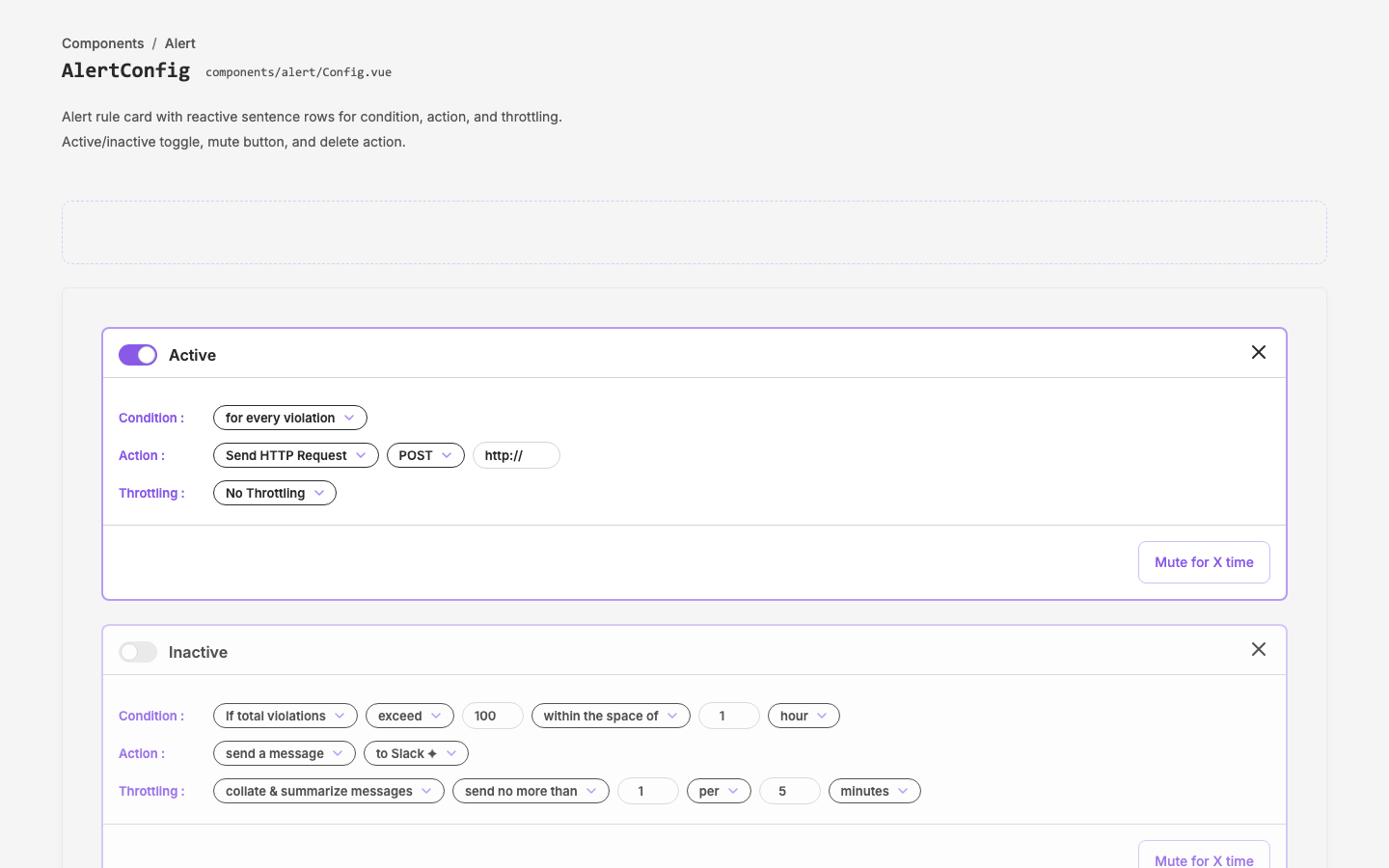This screenshot has height=868, width=1389.
Task: Click the Inactive card's 'Throttling :' label
Action: coord(151,791)
